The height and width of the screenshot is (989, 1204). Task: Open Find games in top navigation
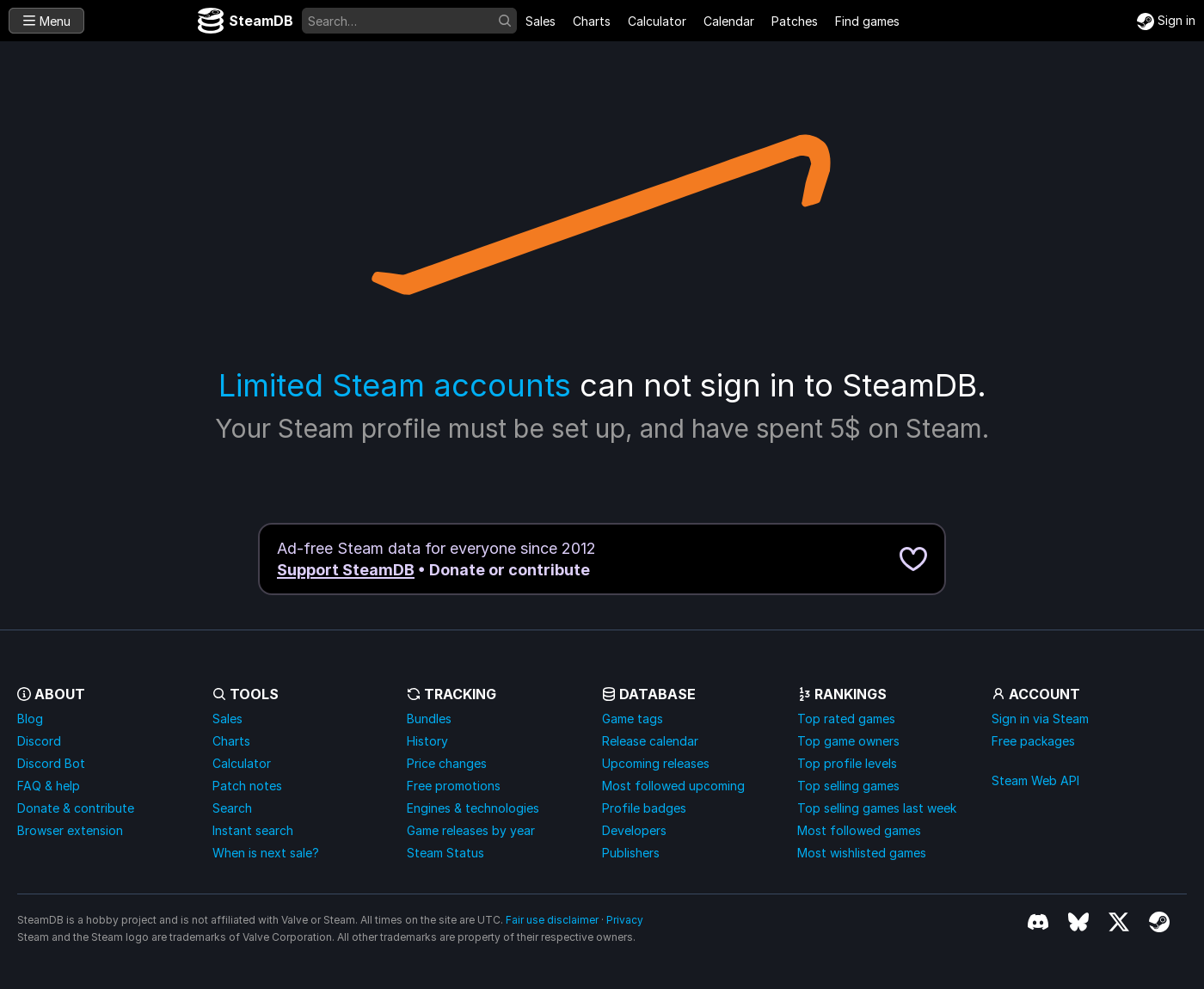tap(867, 21)
